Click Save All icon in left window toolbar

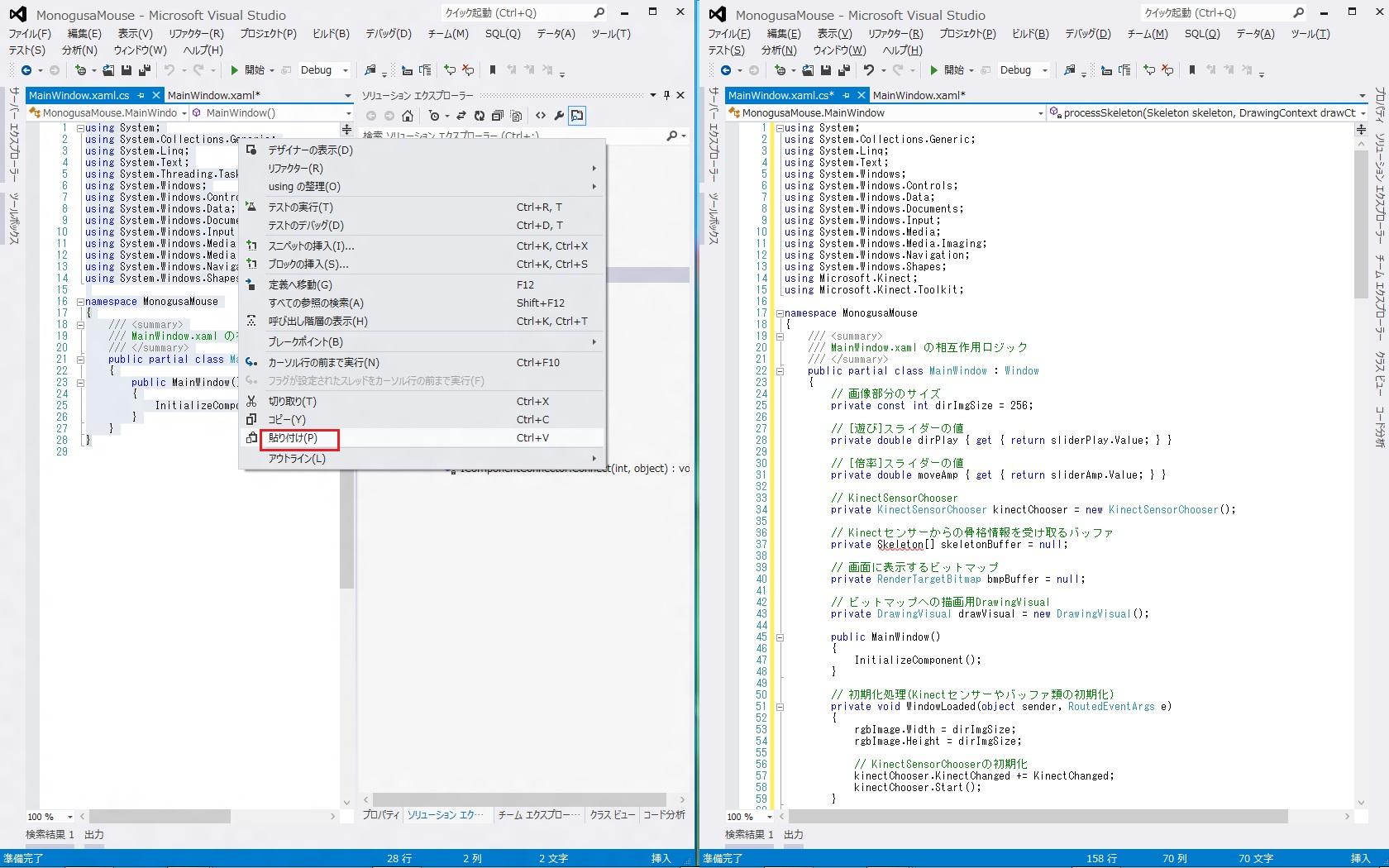coord(145,70)
